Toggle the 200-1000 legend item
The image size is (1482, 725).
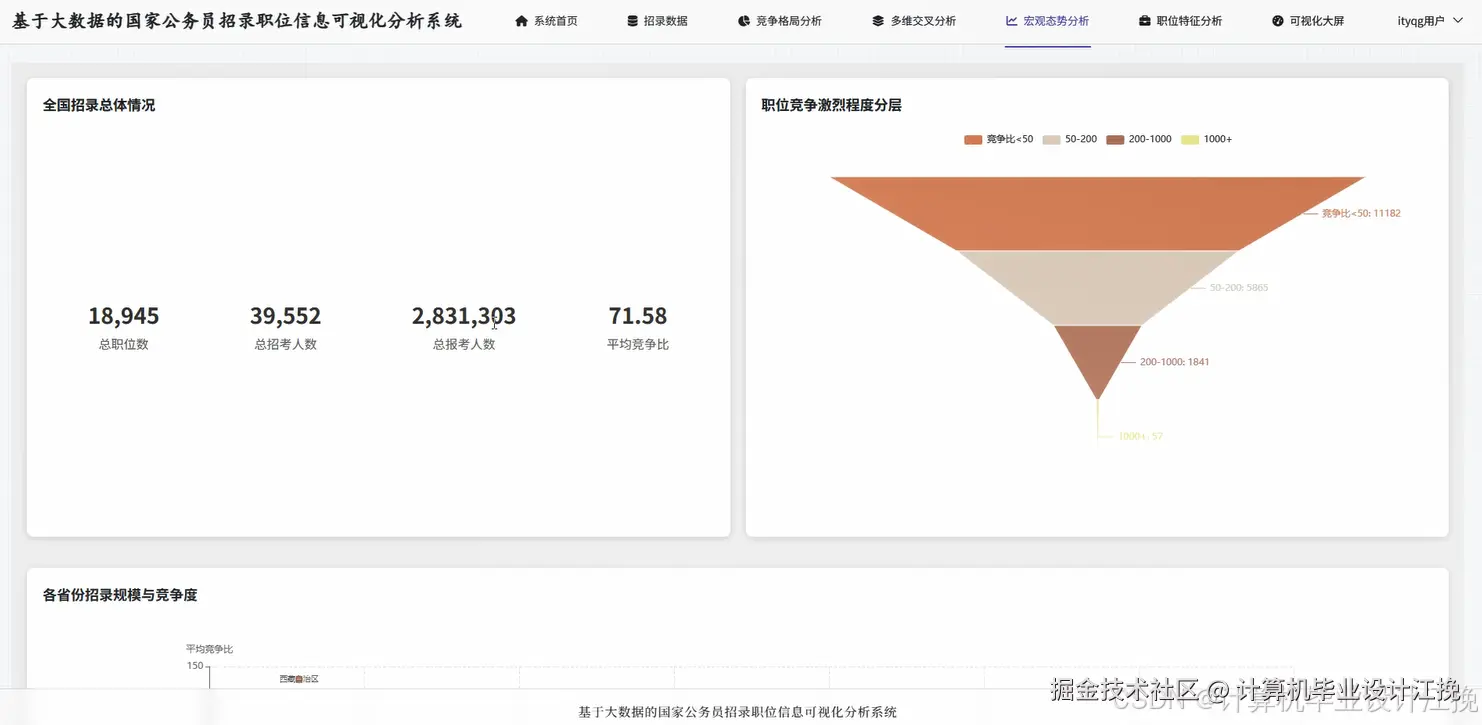pos(1139,139)
